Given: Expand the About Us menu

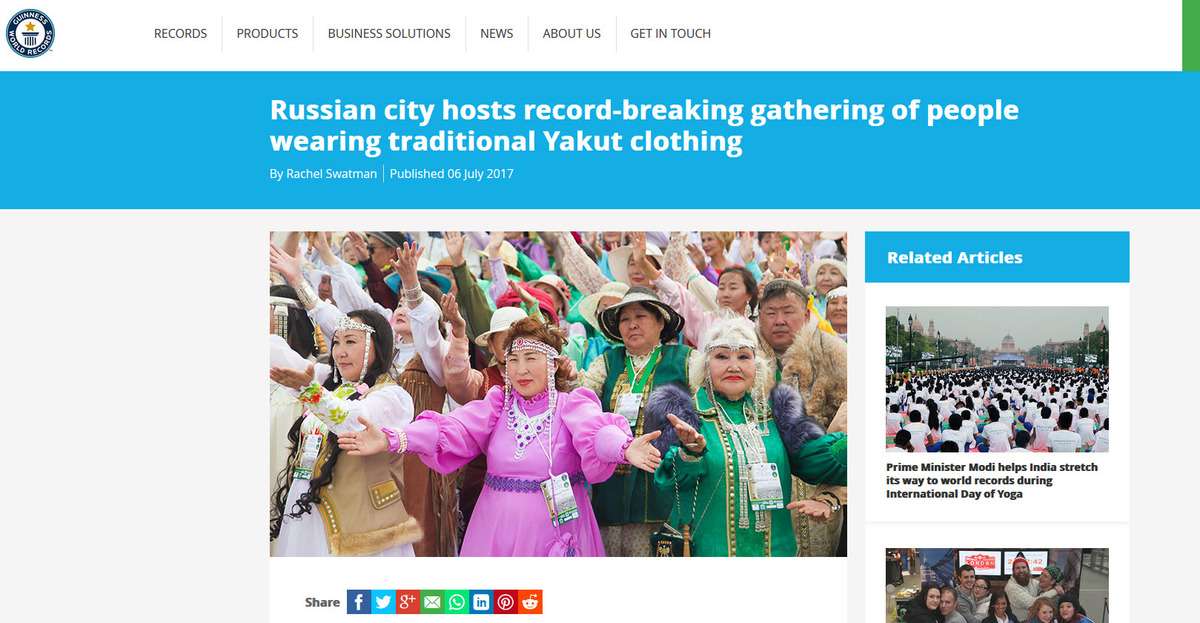Looking at the screenshot, I should [571, 33].
